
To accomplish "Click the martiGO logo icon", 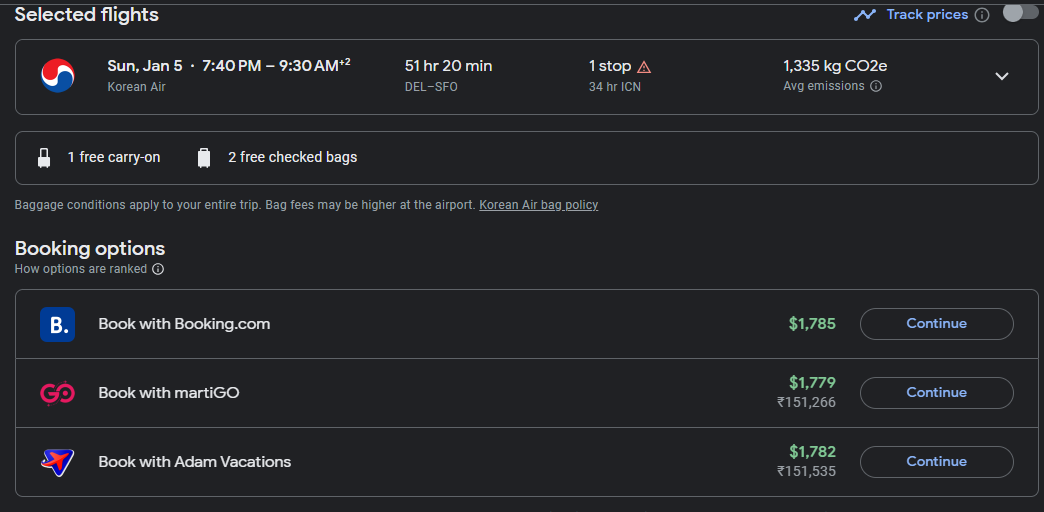I will 57,393.
